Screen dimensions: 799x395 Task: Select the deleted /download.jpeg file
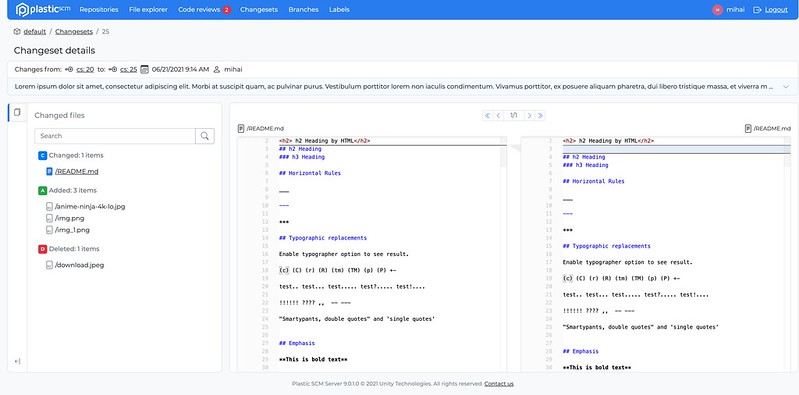click(79, 265)
